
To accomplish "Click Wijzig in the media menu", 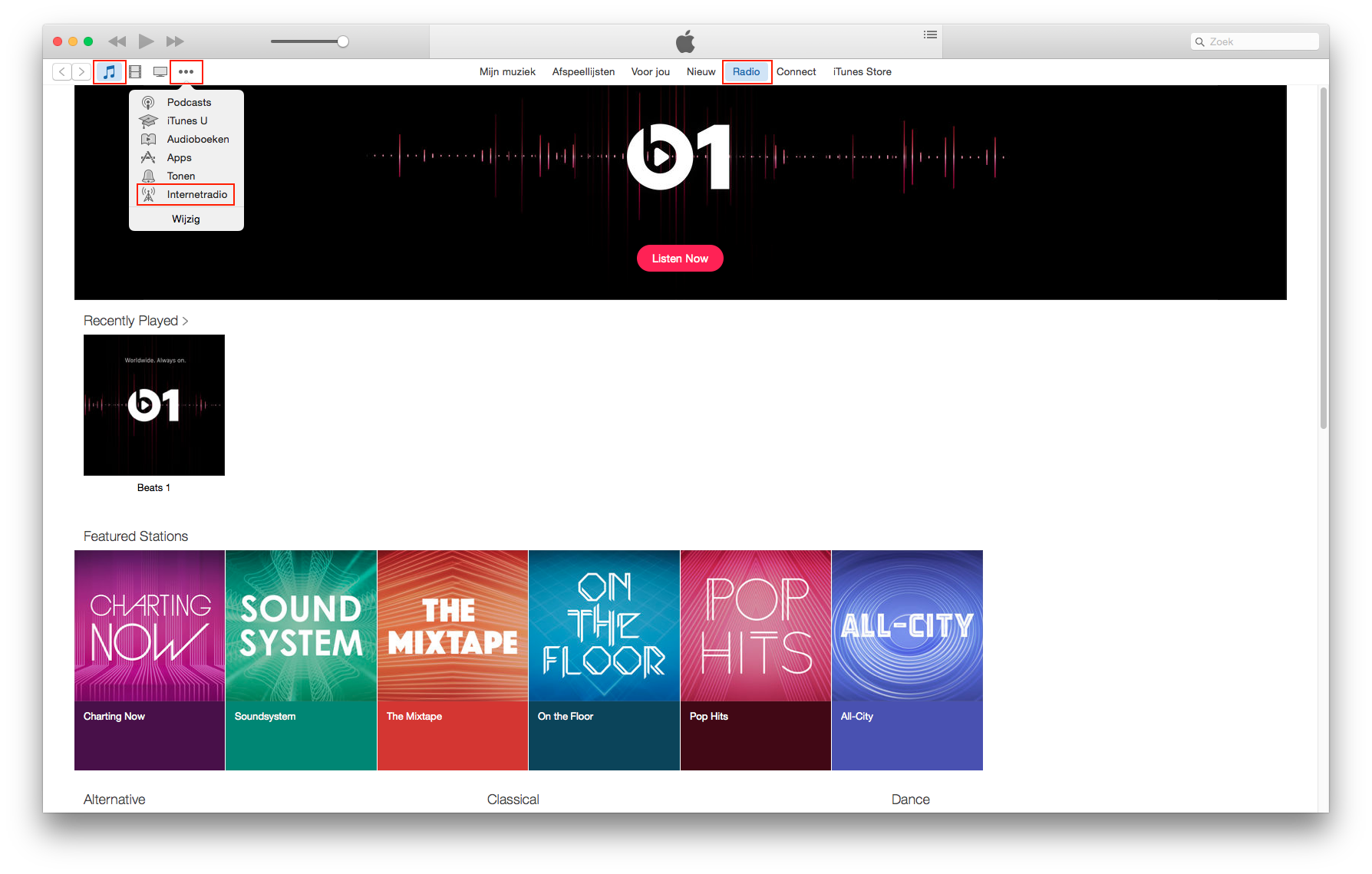I will (x=186, y=219).
